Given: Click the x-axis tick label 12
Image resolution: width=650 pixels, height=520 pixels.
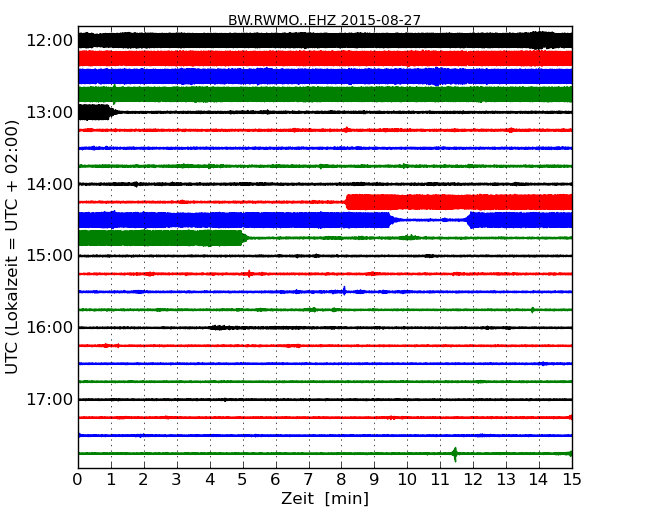Looking at the screenshot, I should pyautogui.click(x=473, y=480).
